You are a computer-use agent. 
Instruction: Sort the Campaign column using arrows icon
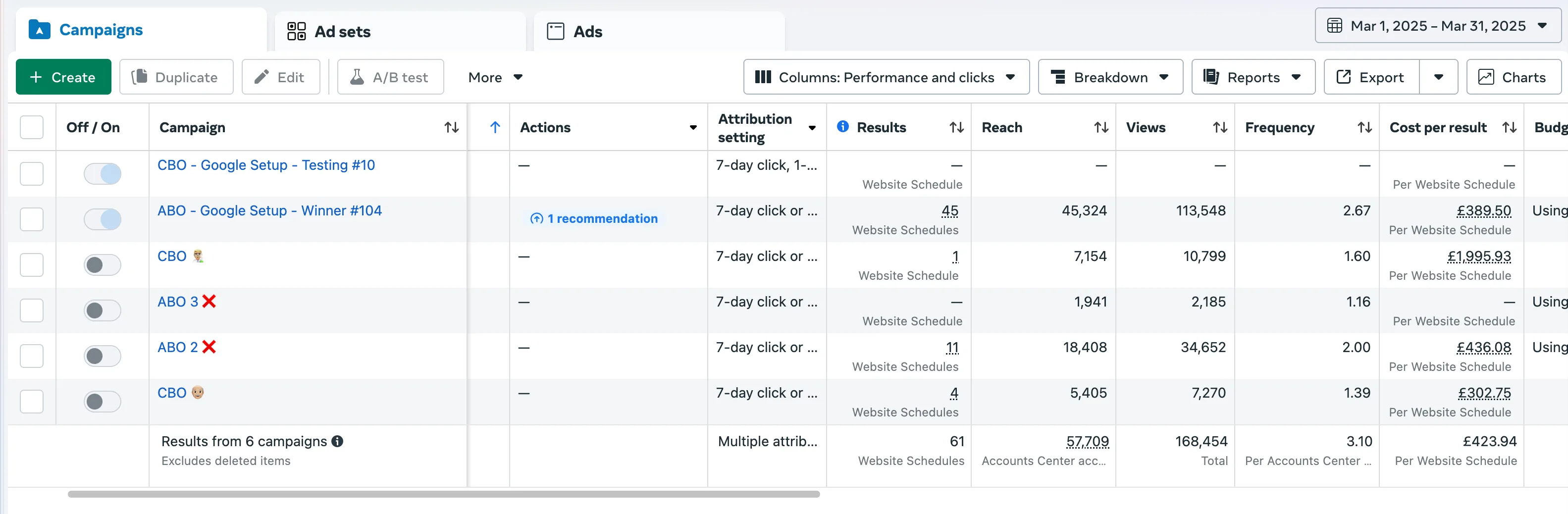(x=451, y=128)
